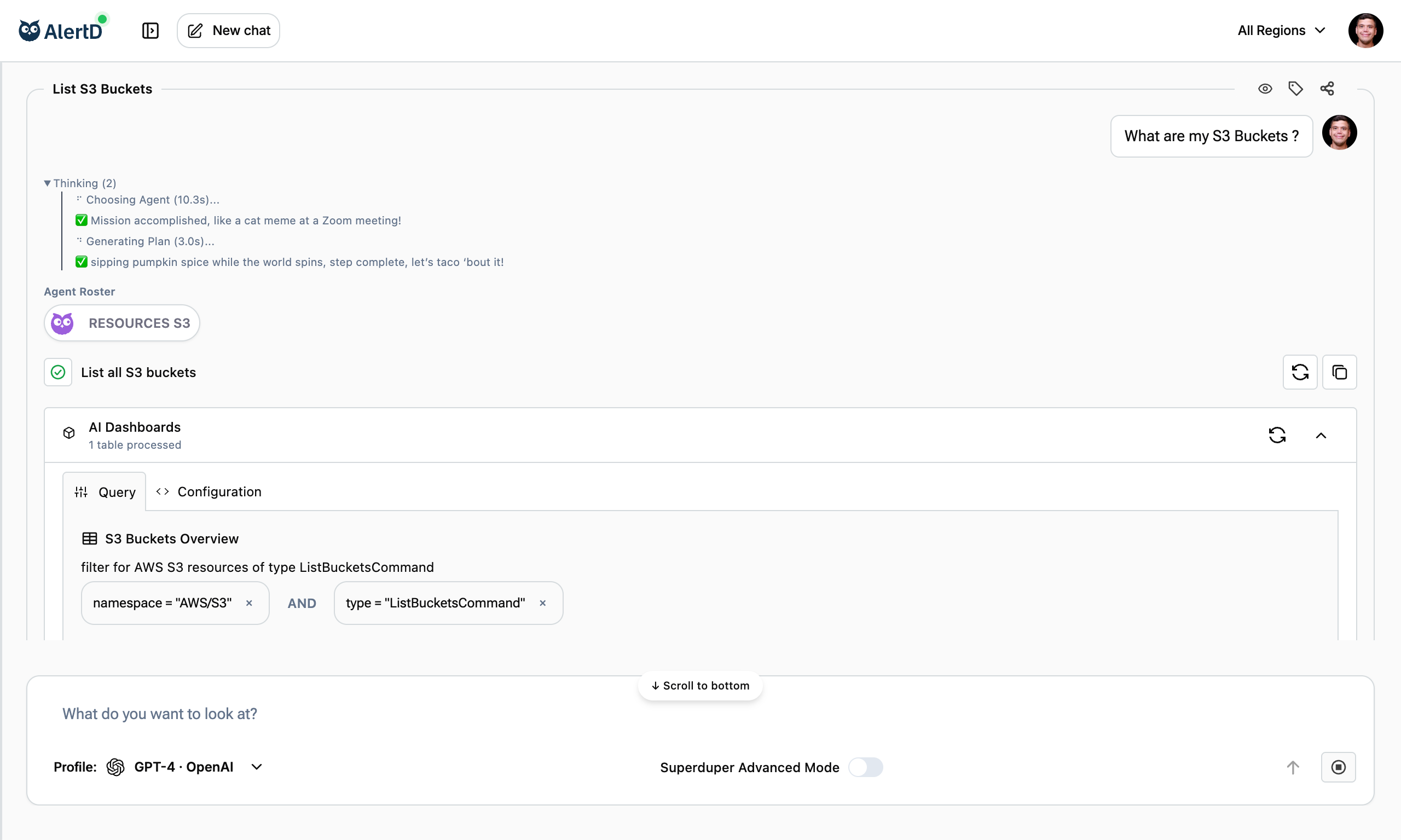Click the '1 table processed' text
1401x840 pixels.
pos(135,445)
